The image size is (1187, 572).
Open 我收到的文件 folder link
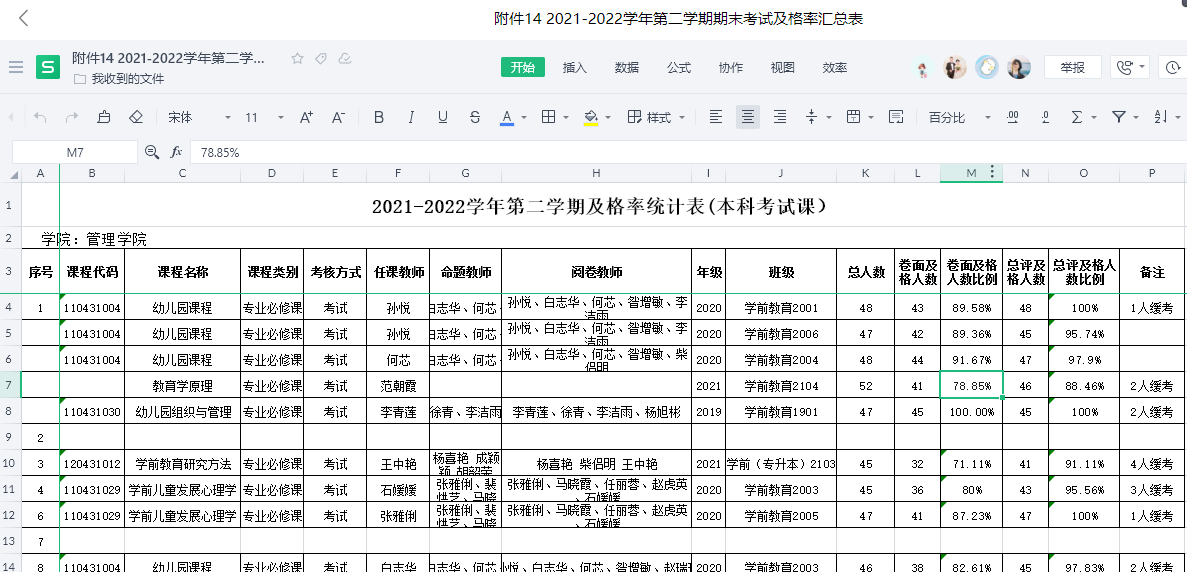(x=118, y=79)
